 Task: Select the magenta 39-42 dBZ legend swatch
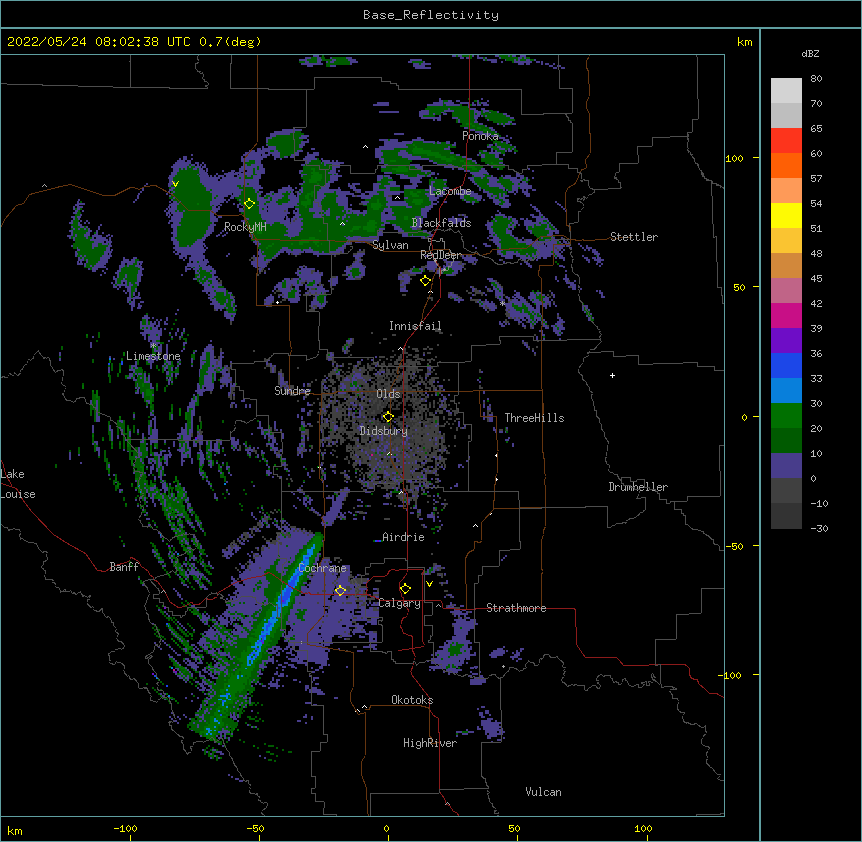[786, 315]
